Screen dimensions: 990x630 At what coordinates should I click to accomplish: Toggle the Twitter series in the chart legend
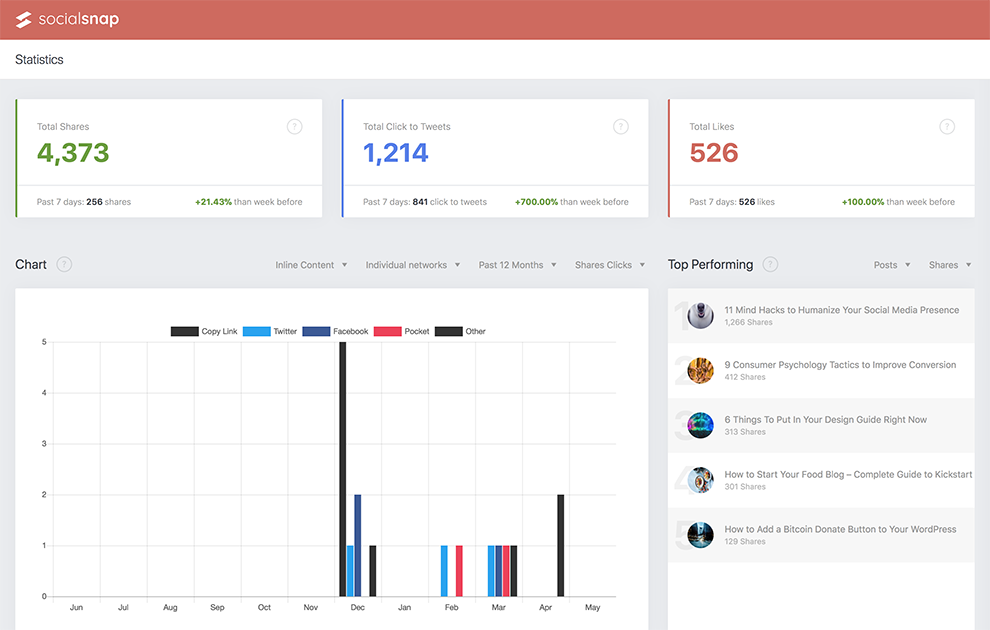pos(270,331)
